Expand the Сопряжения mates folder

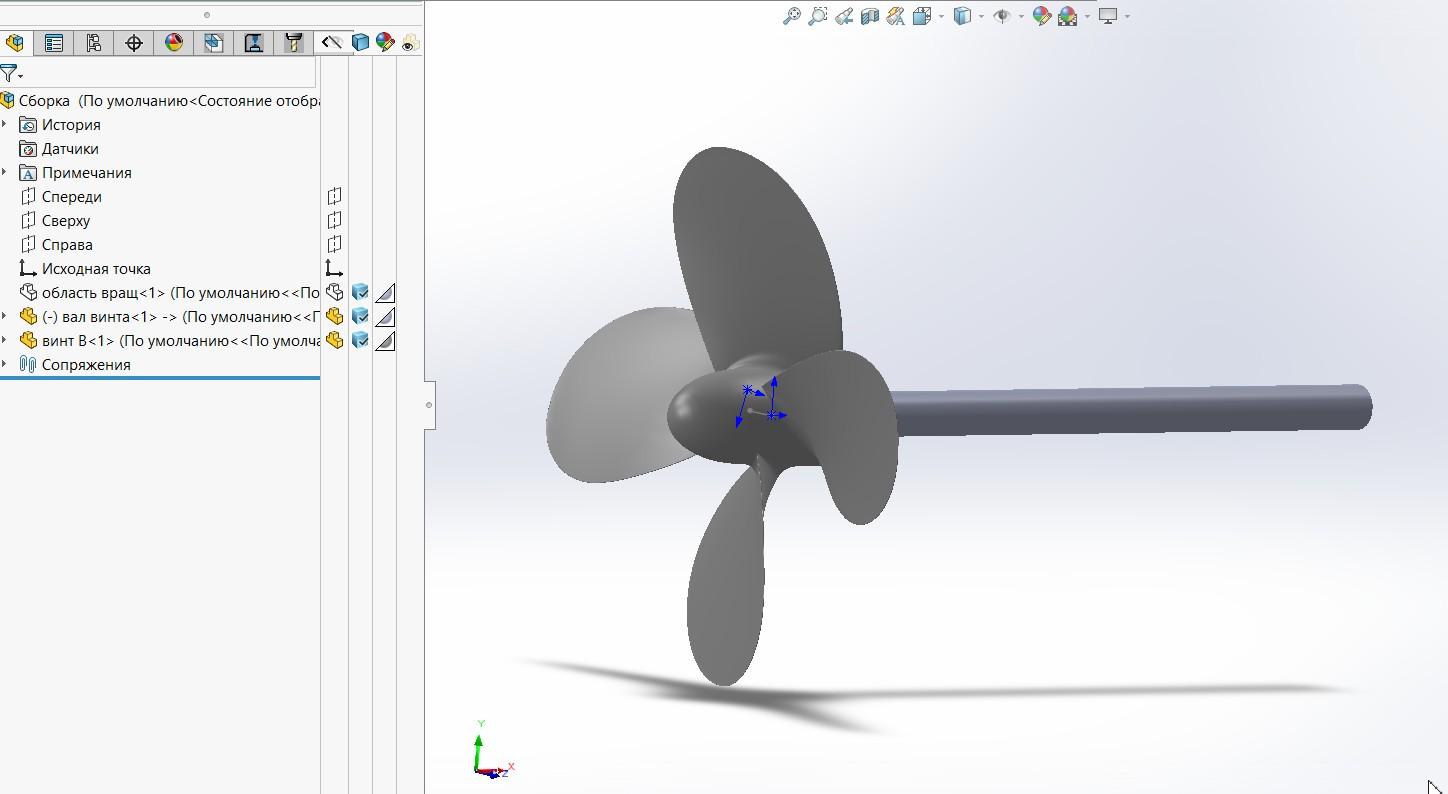tap(5, 365)
